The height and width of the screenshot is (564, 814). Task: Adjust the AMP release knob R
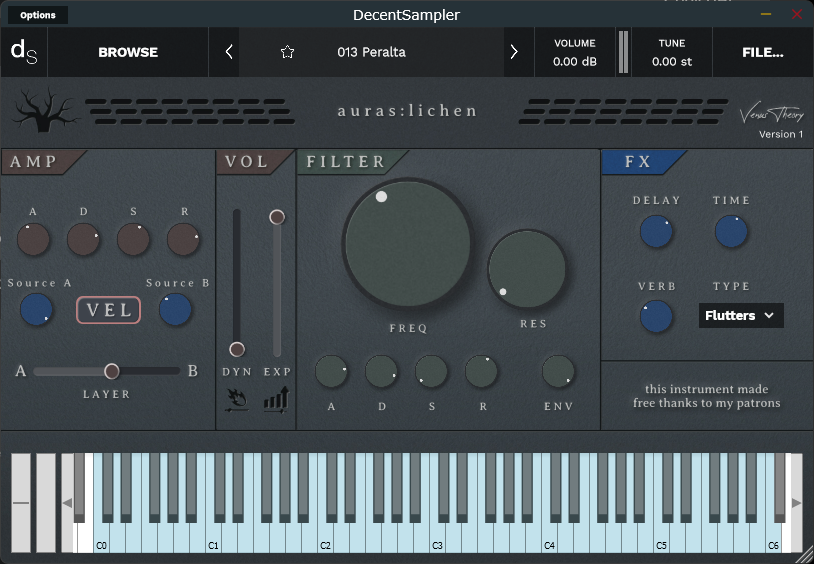coord(183,239)
